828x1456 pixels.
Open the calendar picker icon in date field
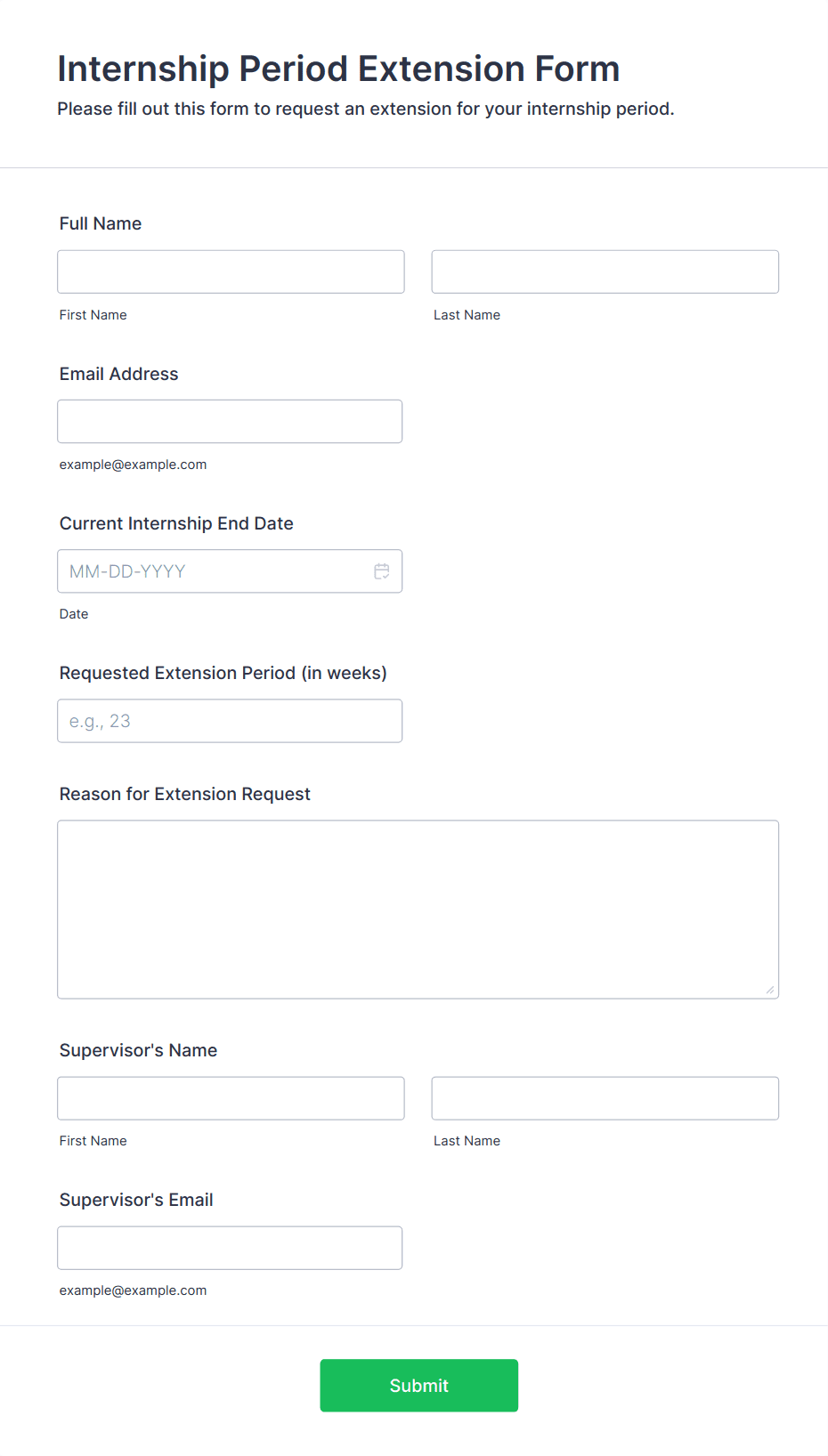click(x=382, y=571)
